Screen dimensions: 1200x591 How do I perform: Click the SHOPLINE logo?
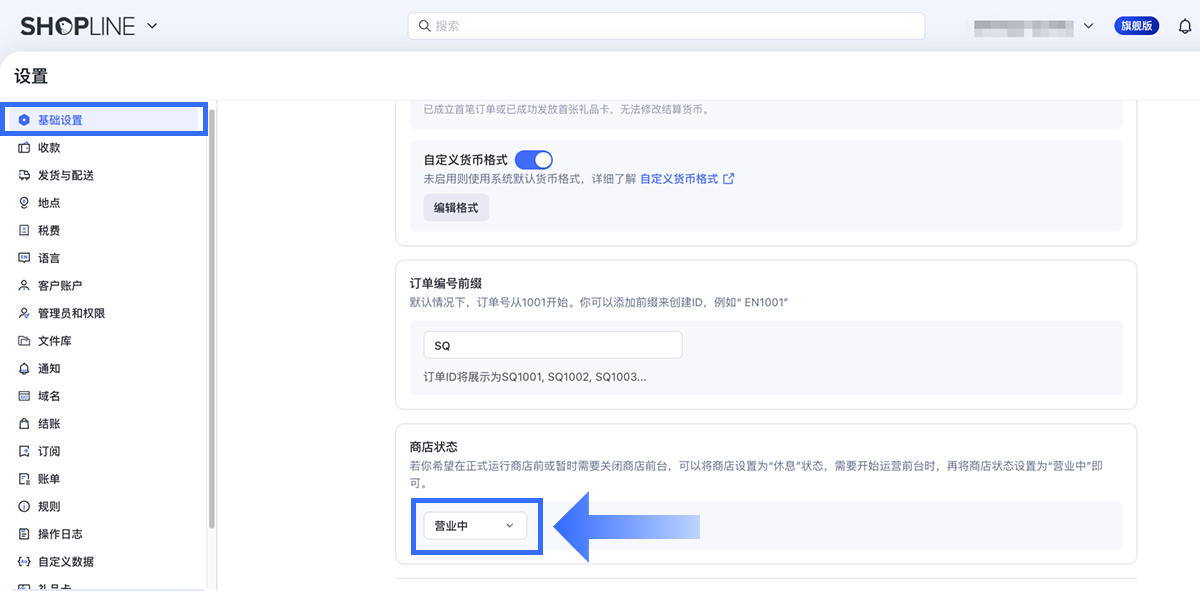coord(77,27)
